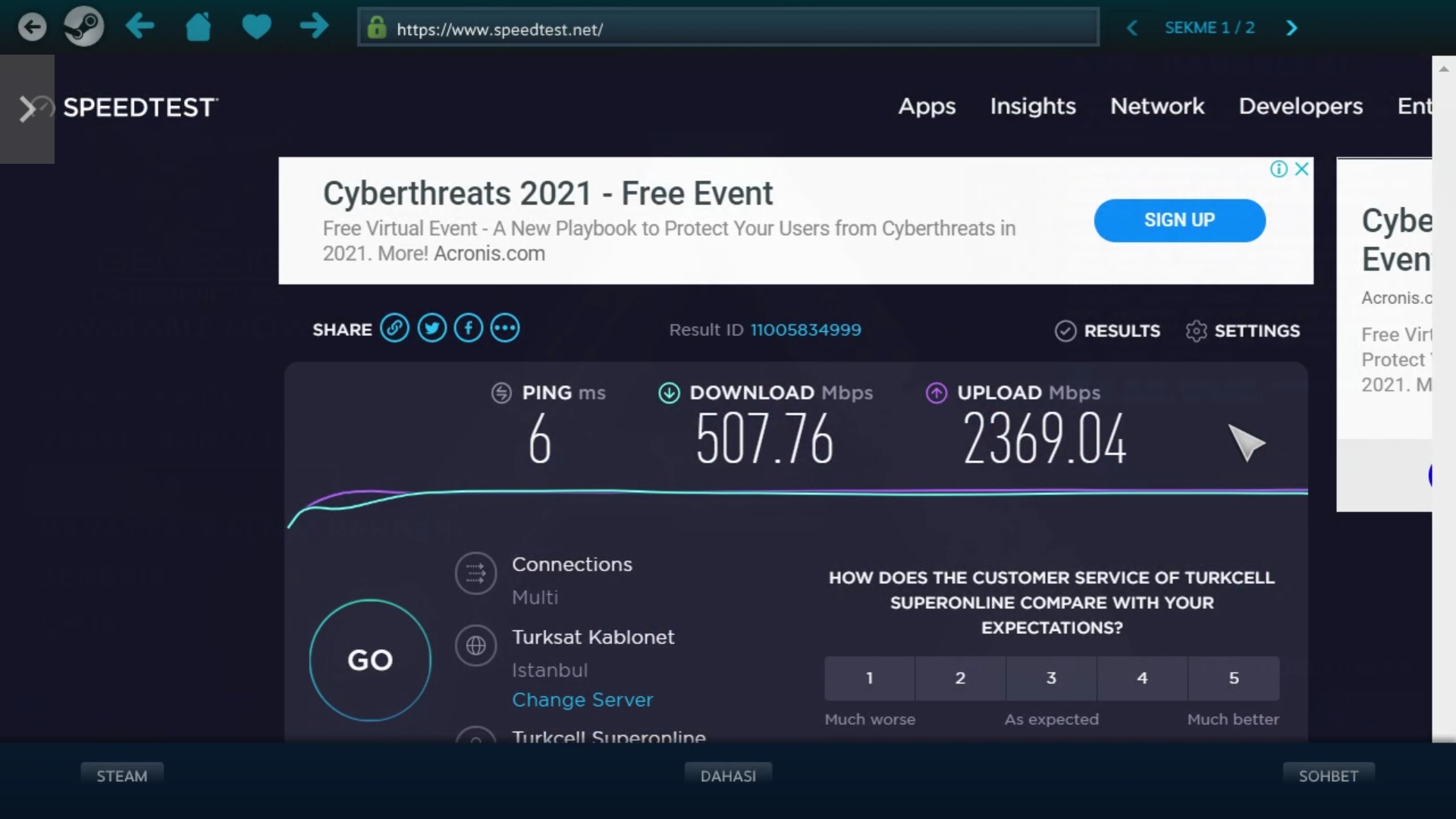
Task: Open Result ID 11005834999 link
Action: (x=805, y=330)
